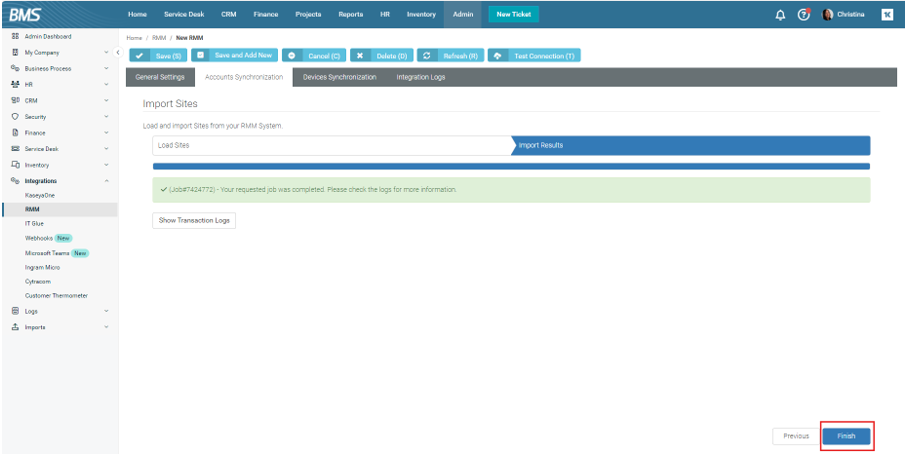Open the Integration Logs tab
Image resolution: width=905 pixels, height=465 pixels.
420,77
